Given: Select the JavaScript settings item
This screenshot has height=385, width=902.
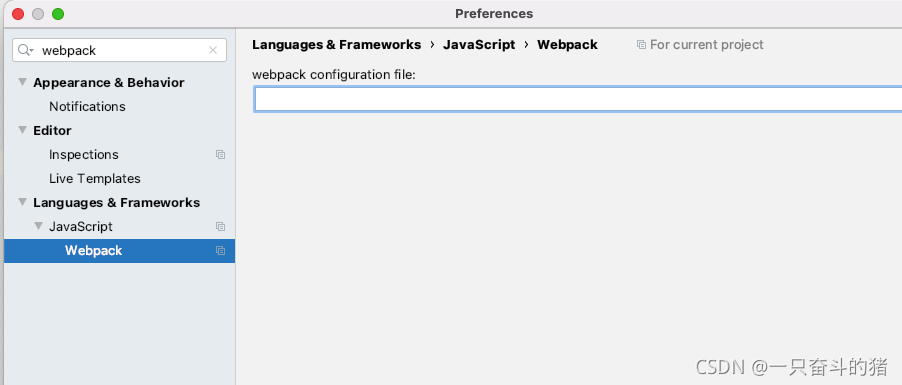Looking at the screenshot, I should click(81, 227).
